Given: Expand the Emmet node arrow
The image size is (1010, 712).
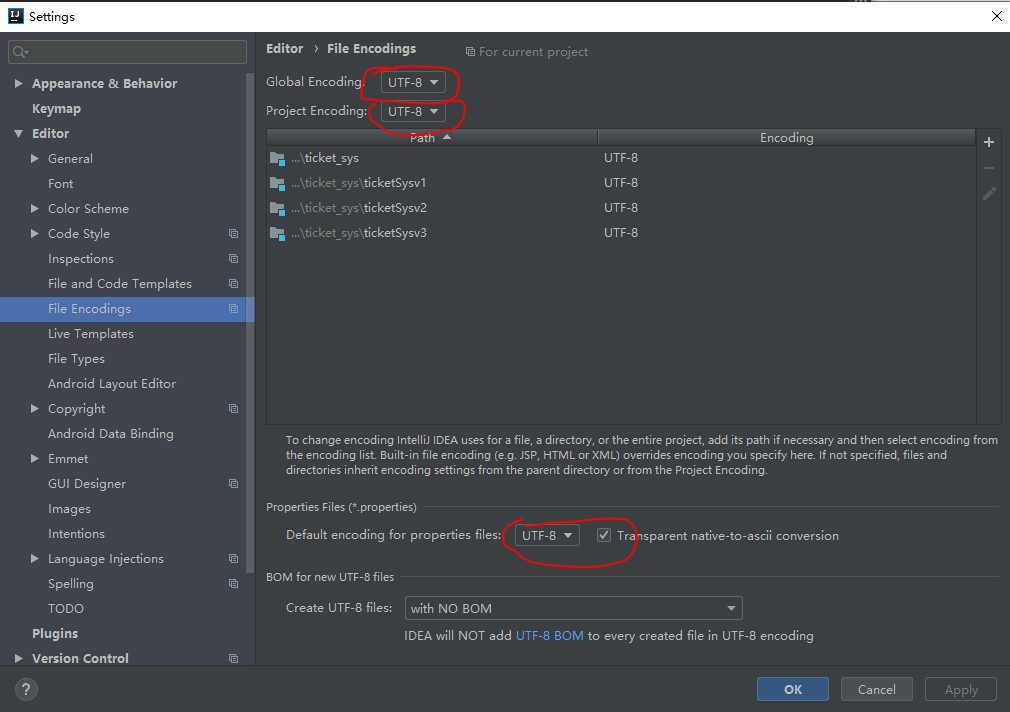Looking at the screenshot, I should click(35, 458).
